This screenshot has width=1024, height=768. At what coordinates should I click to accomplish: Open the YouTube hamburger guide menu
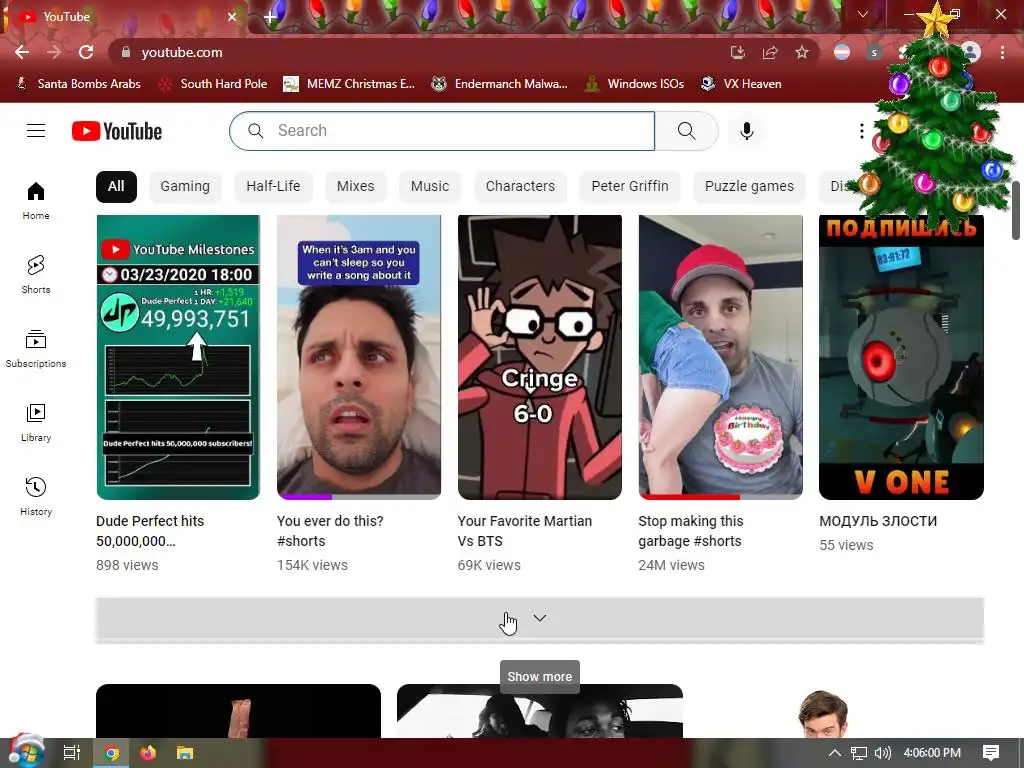(x=36, y=131)
